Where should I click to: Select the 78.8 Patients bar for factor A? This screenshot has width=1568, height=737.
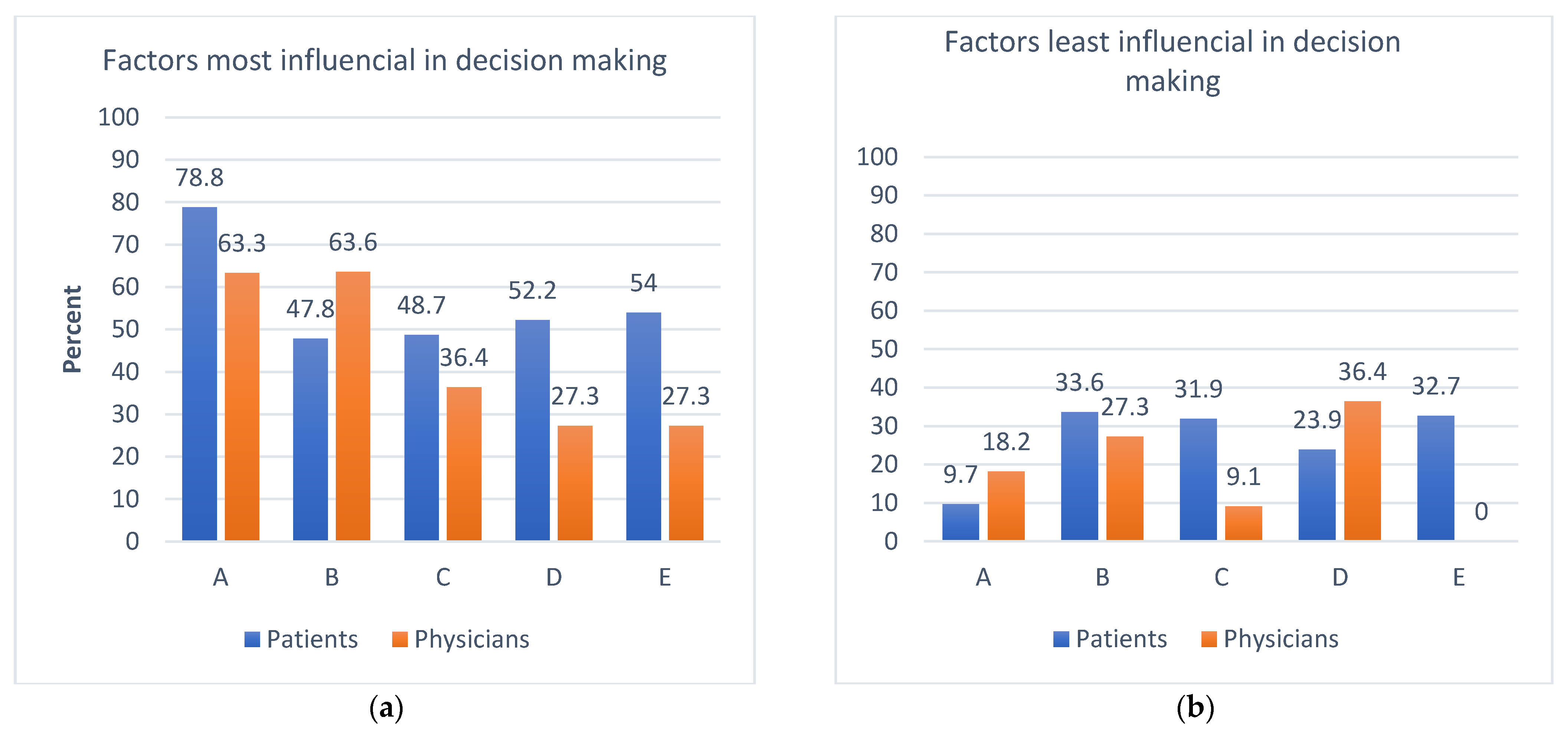[x=200, y=374]
